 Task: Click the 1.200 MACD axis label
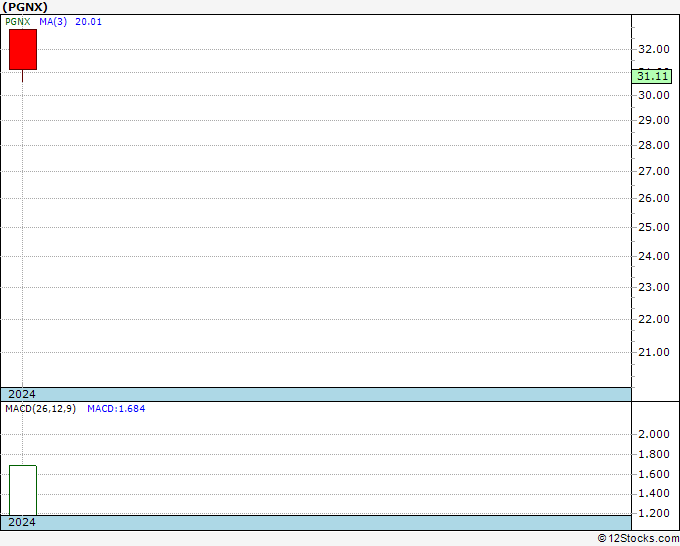654,513
